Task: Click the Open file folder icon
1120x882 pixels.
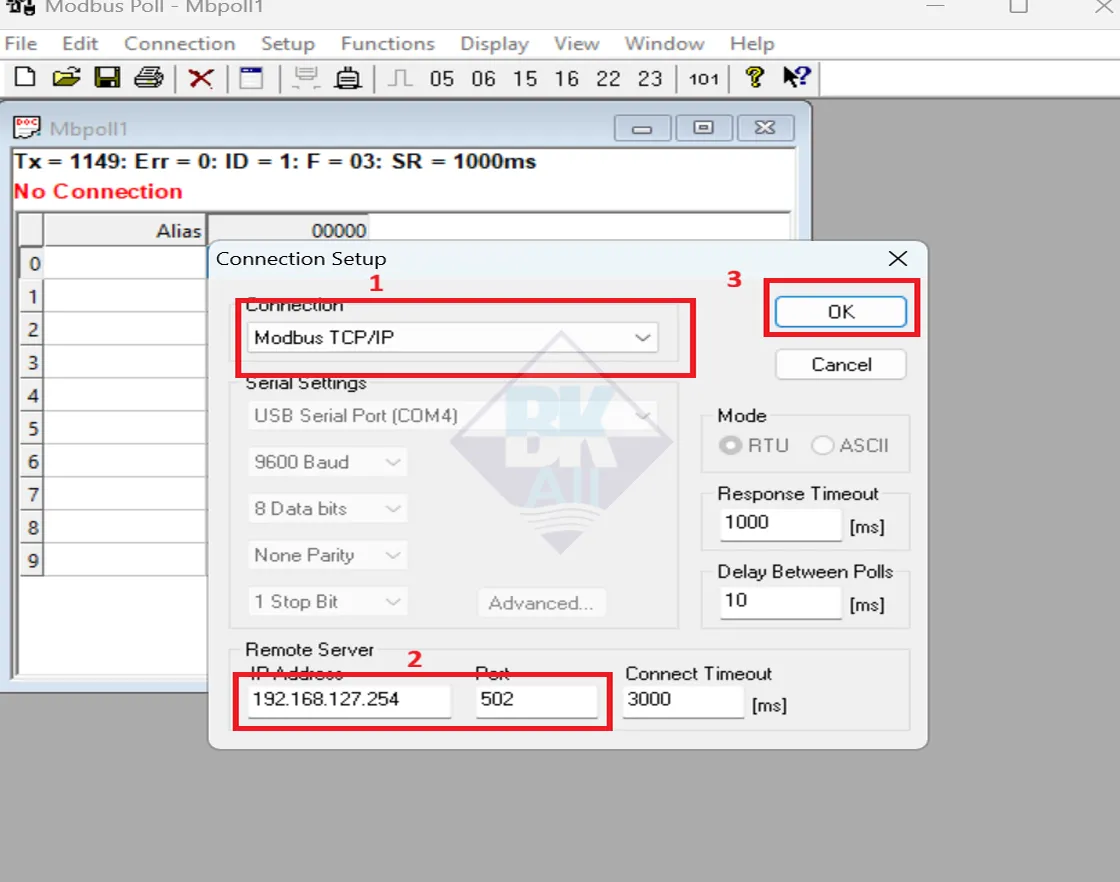Action: 66,78
